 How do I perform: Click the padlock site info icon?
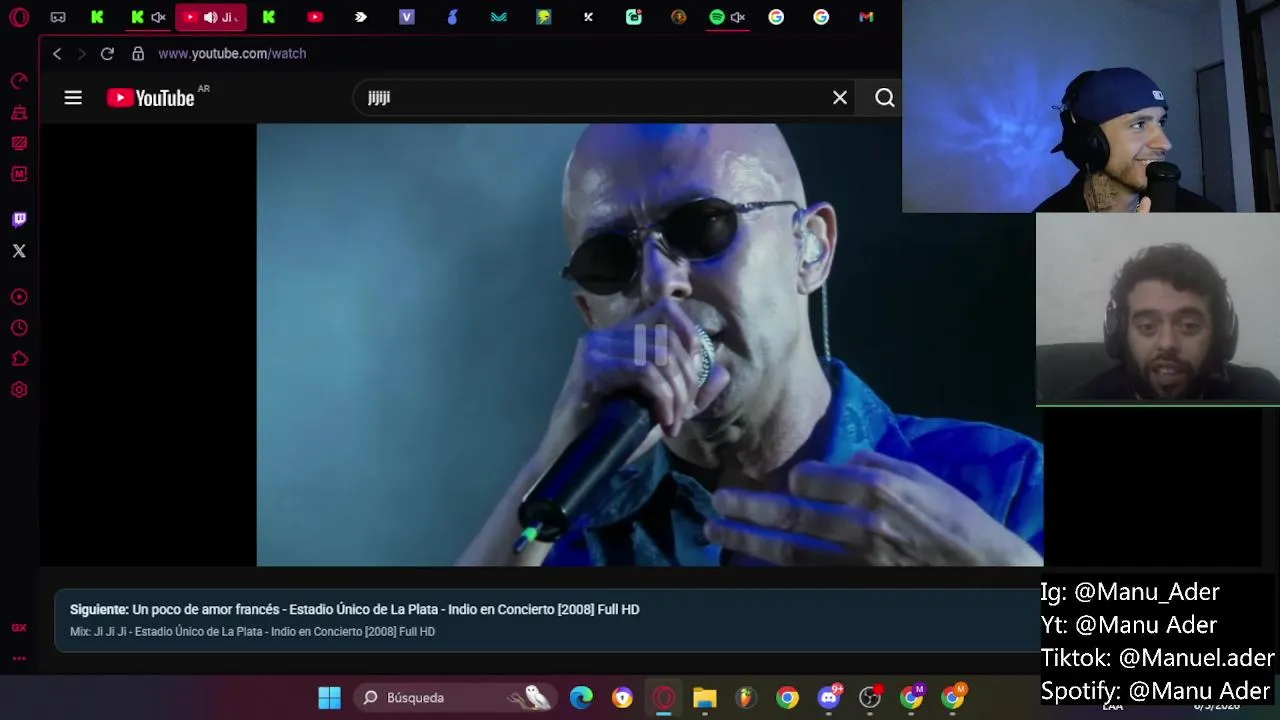coord(138,54)
